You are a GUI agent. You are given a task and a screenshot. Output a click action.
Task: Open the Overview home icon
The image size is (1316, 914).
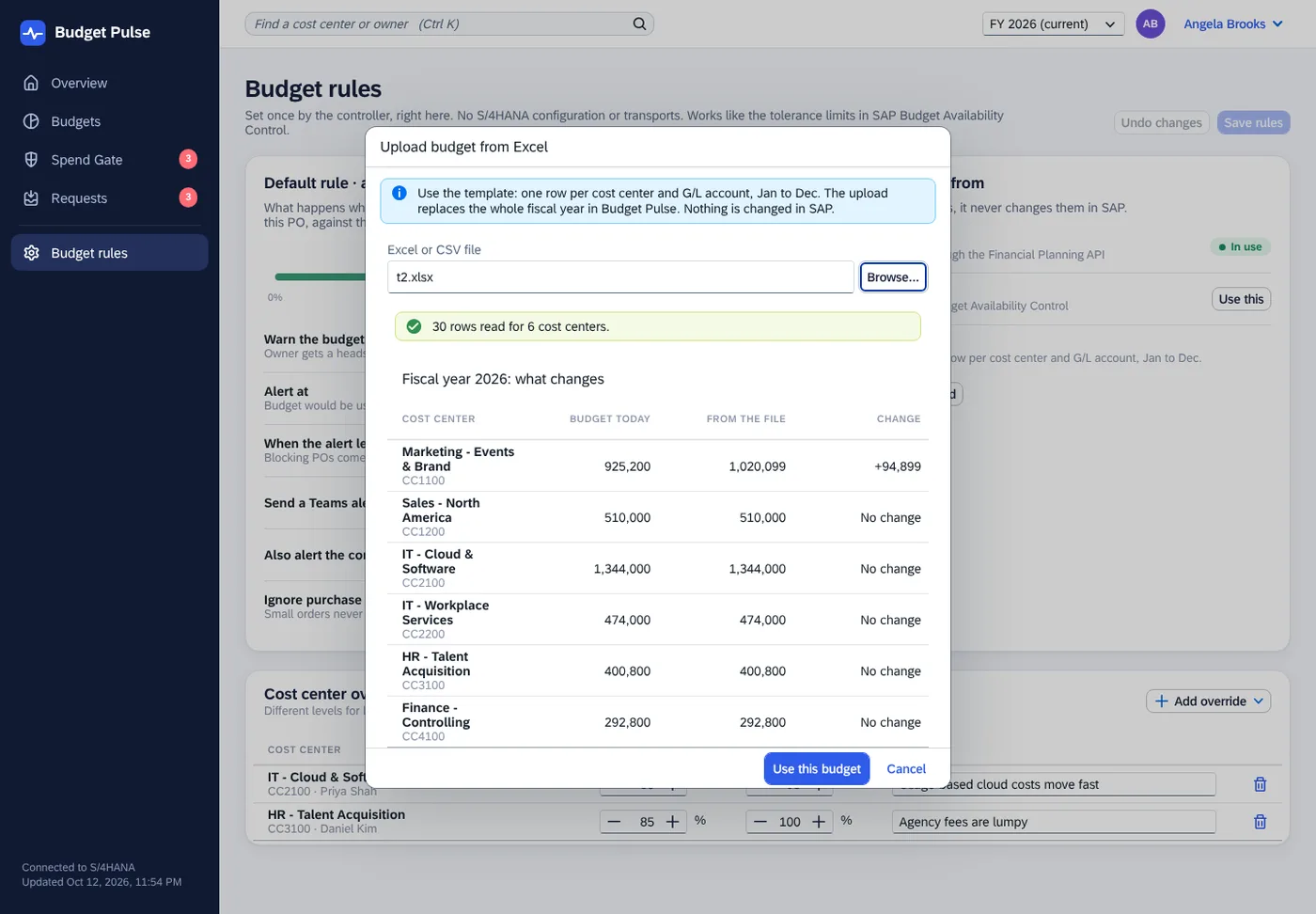coord(31,83)
